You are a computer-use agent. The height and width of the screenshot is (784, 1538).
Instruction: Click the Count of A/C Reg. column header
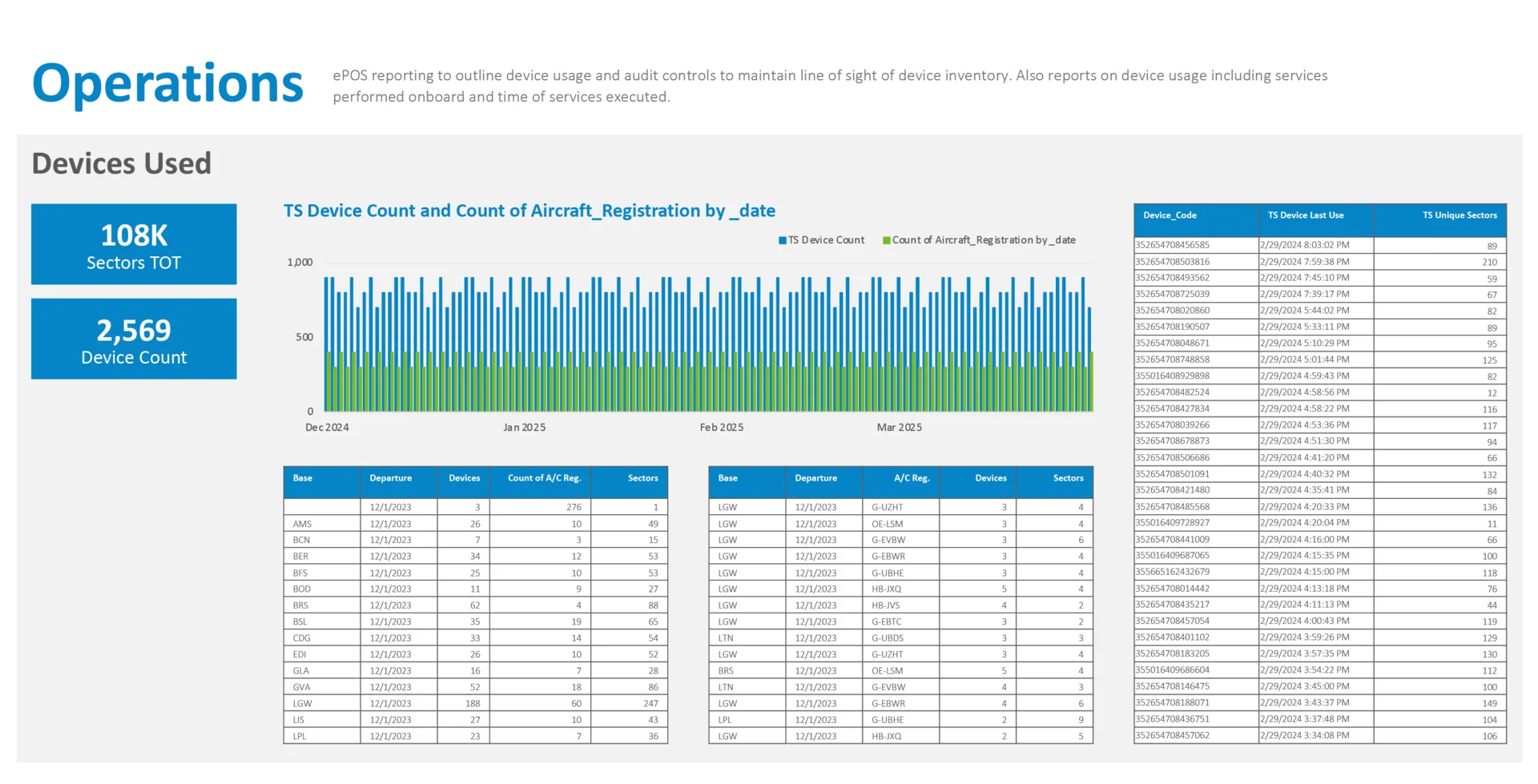tap(544, 478)
